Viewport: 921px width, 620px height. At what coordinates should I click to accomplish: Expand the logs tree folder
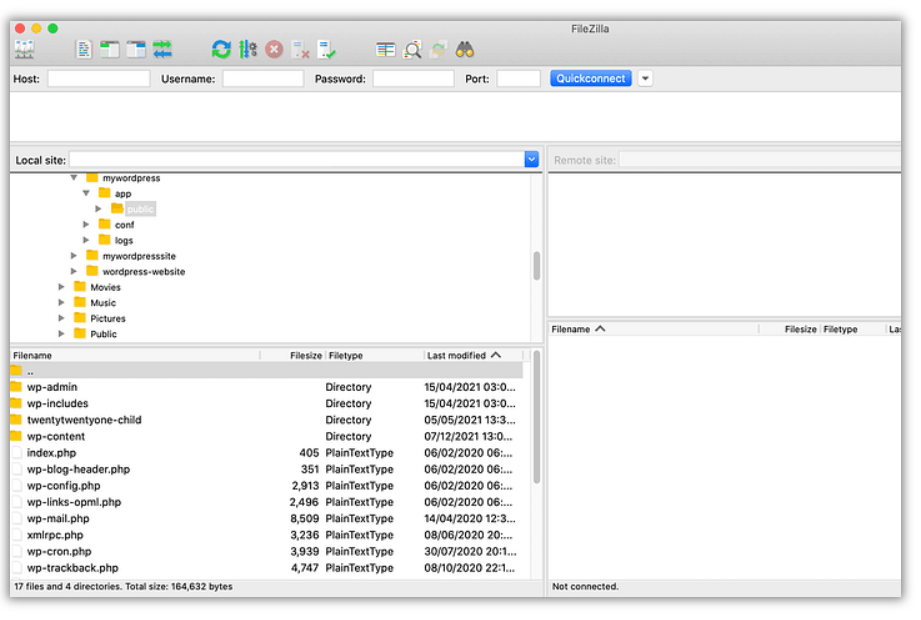point(86,240)
